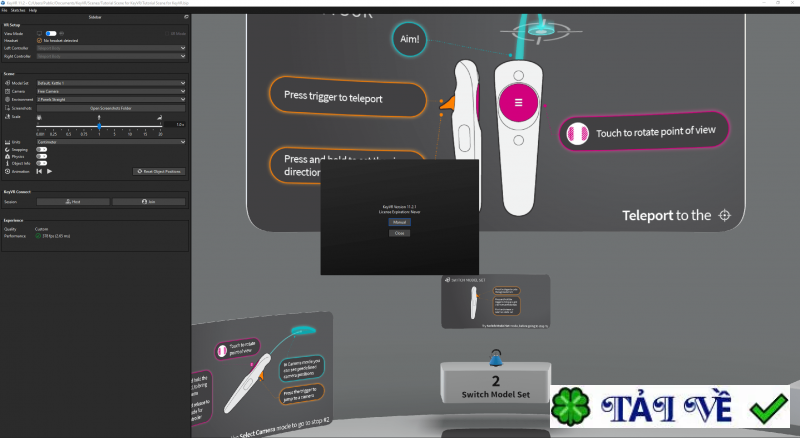Click the blue kettle on the pedestal
This screenshot has height=438, width=800.
coord(495,358)
